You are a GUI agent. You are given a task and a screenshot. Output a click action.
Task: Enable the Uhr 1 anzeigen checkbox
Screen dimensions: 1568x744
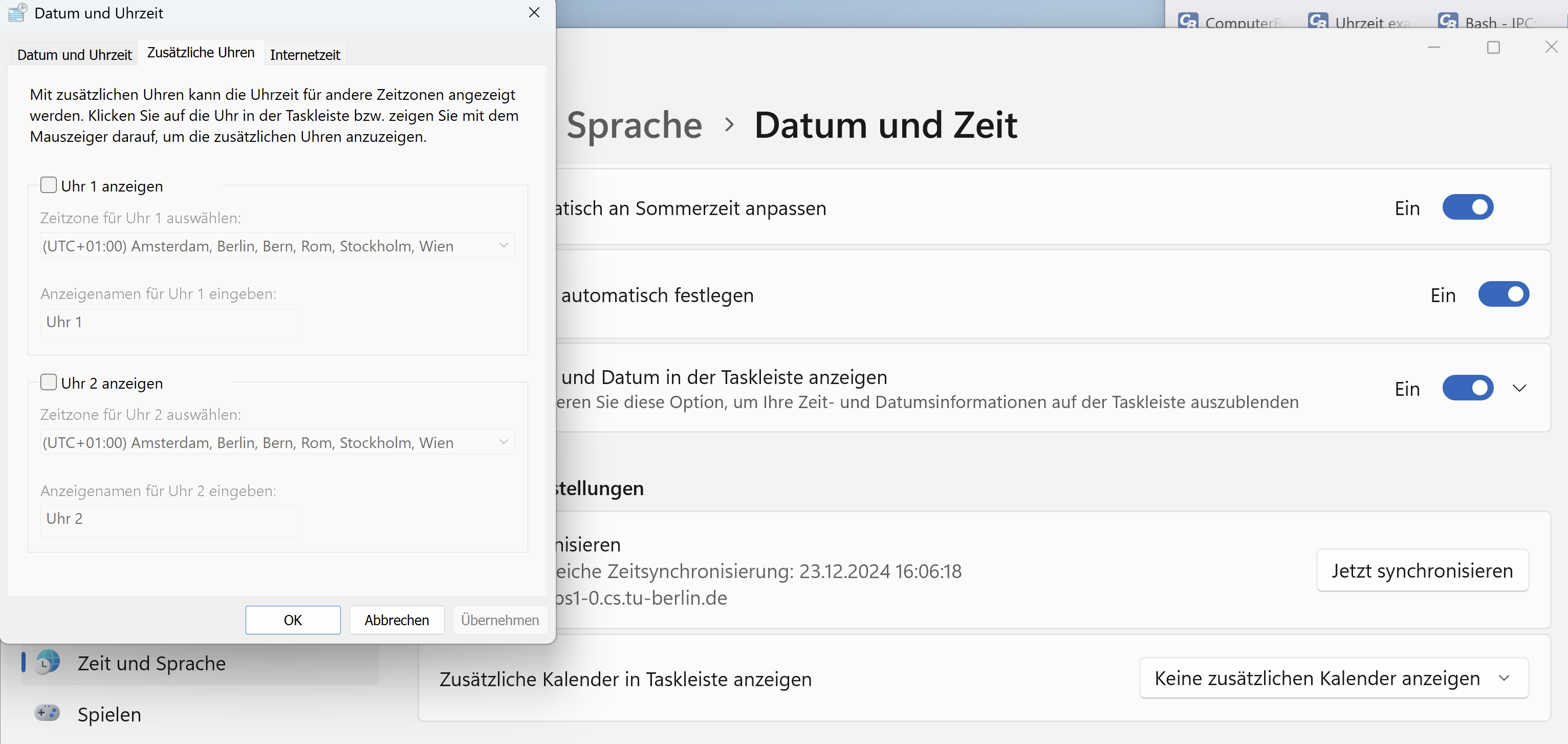point(49,185)
